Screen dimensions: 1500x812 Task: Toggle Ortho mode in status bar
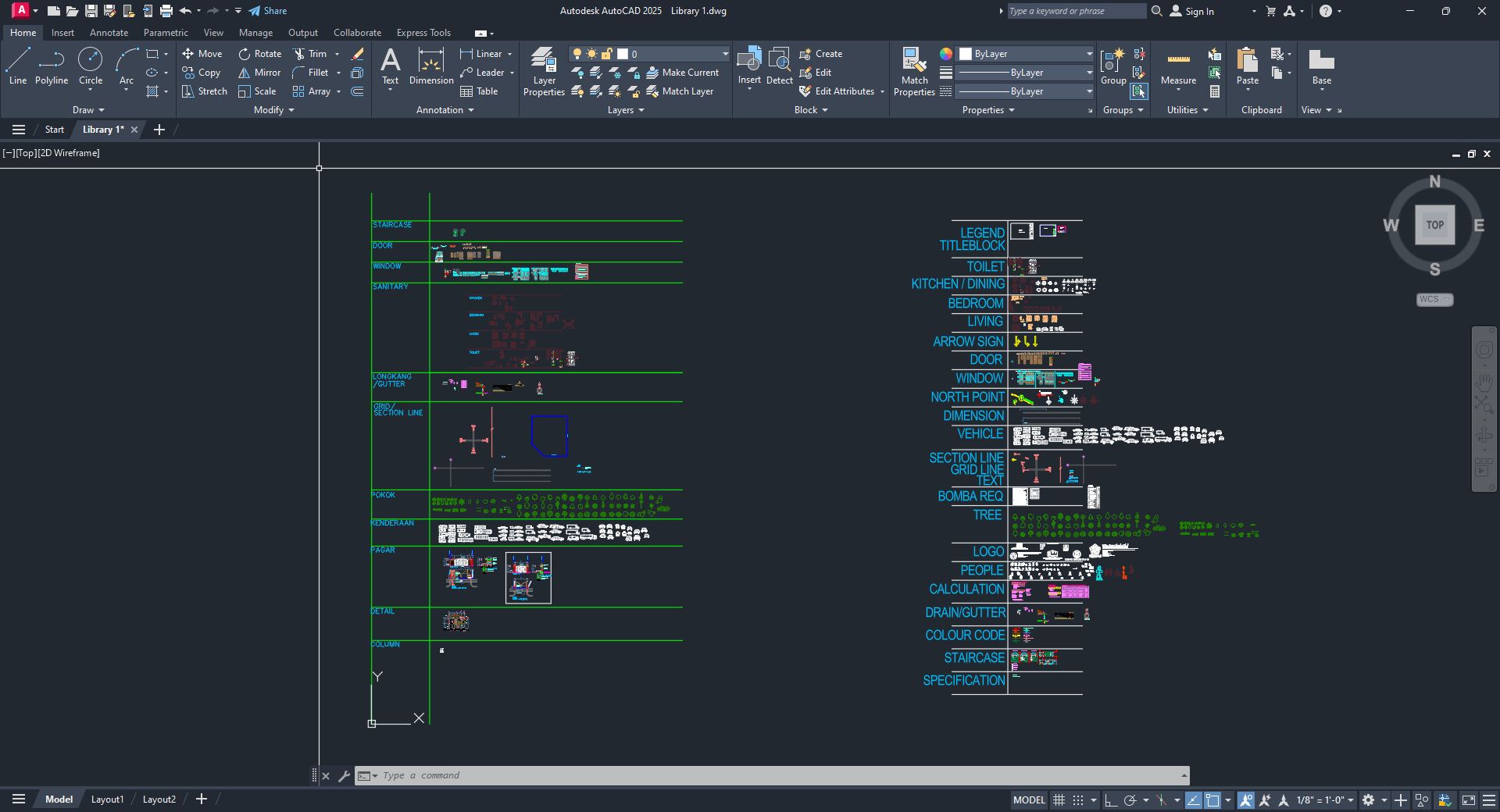(x=1110, y=800)
